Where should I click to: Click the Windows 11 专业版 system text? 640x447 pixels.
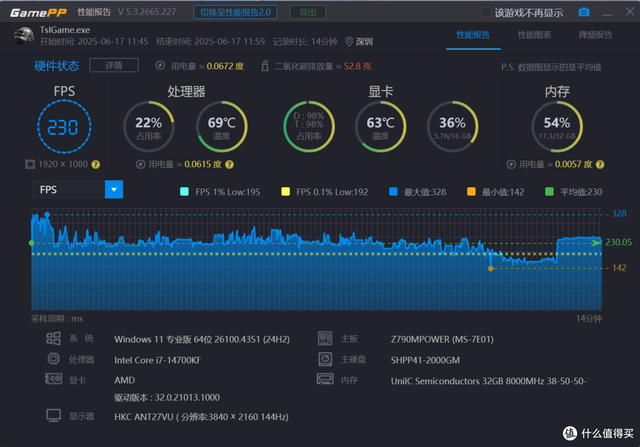(x=202, y=339)
